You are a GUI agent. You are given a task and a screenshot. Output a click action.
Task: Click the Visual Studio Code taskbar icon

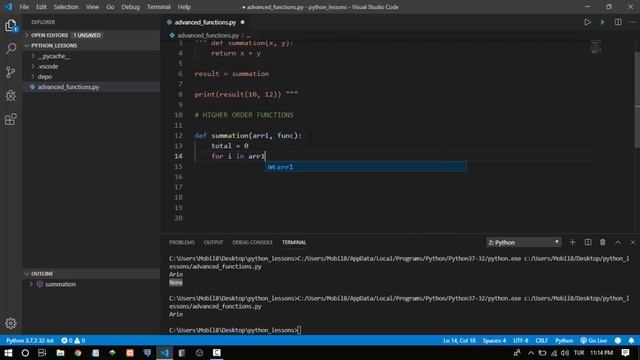[164, 353]
